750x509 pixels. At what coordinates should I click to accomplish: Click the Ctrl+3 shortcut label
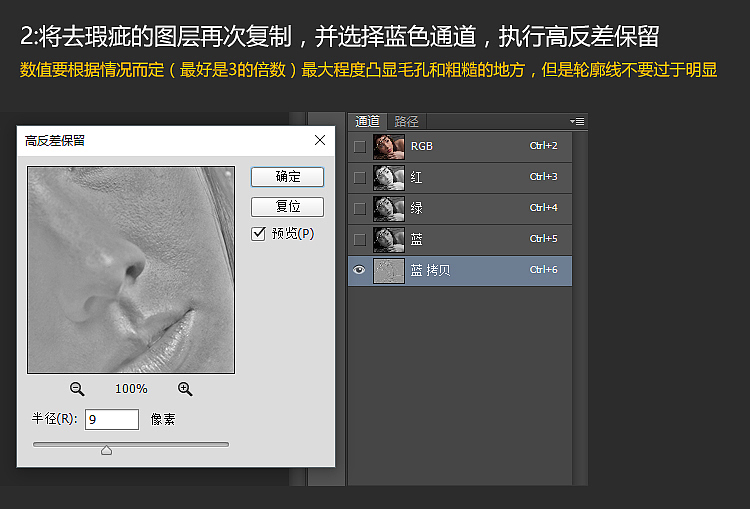[x=543, y=177]
